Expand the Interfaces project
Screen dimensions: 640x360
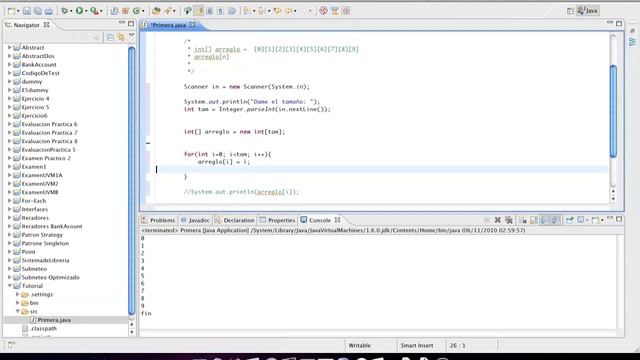[x=9, y=209]
